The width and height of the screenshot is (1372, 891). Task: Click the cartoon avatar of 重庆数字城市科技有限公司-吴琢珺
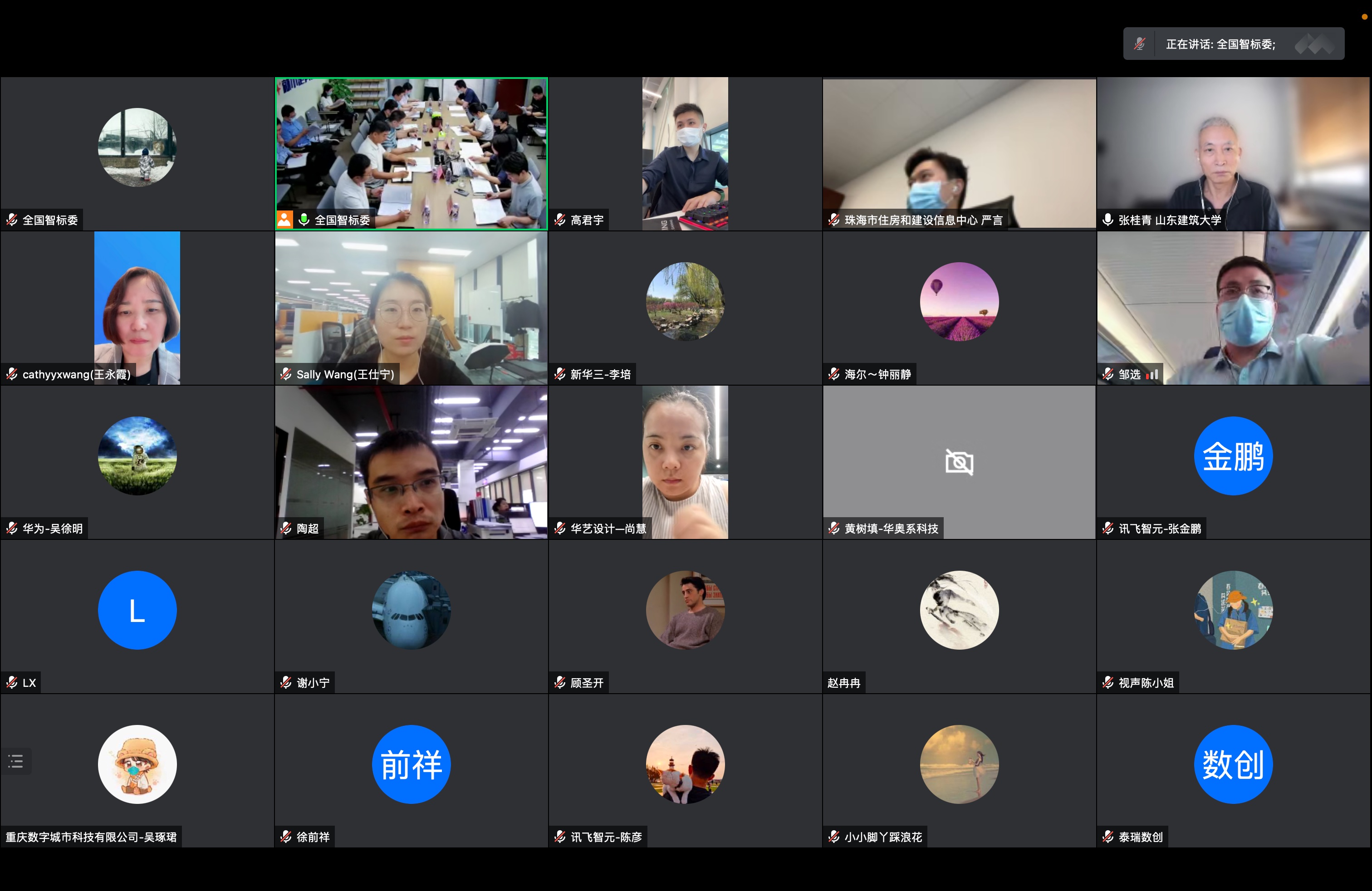(x=137, y=764)
